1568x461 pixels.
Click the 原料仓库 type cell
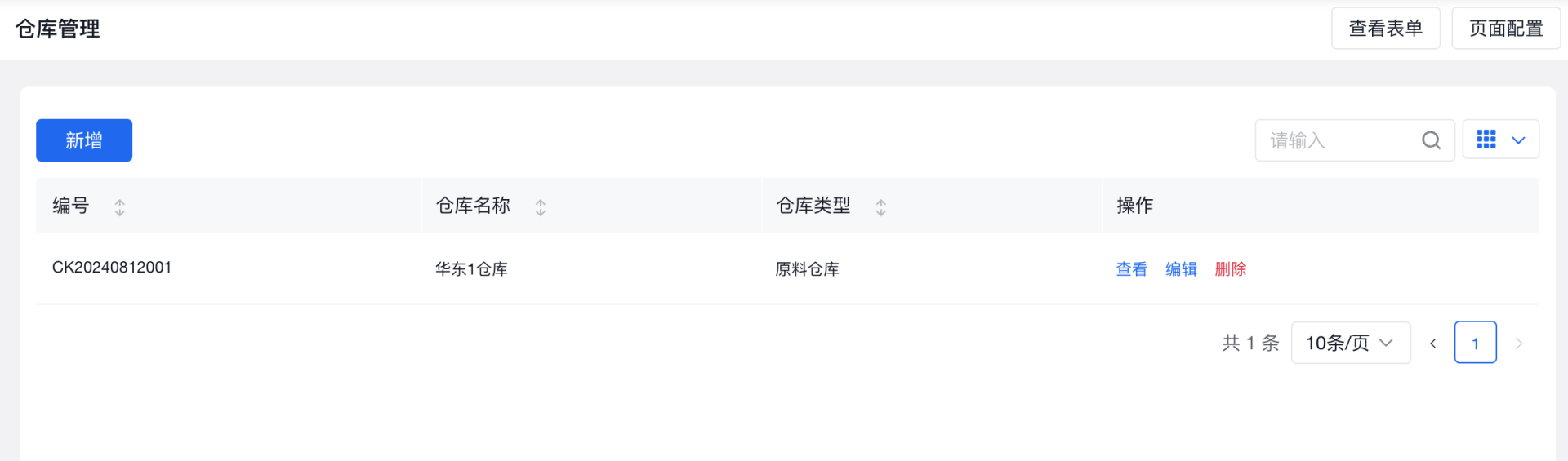[x=807, y=269]
